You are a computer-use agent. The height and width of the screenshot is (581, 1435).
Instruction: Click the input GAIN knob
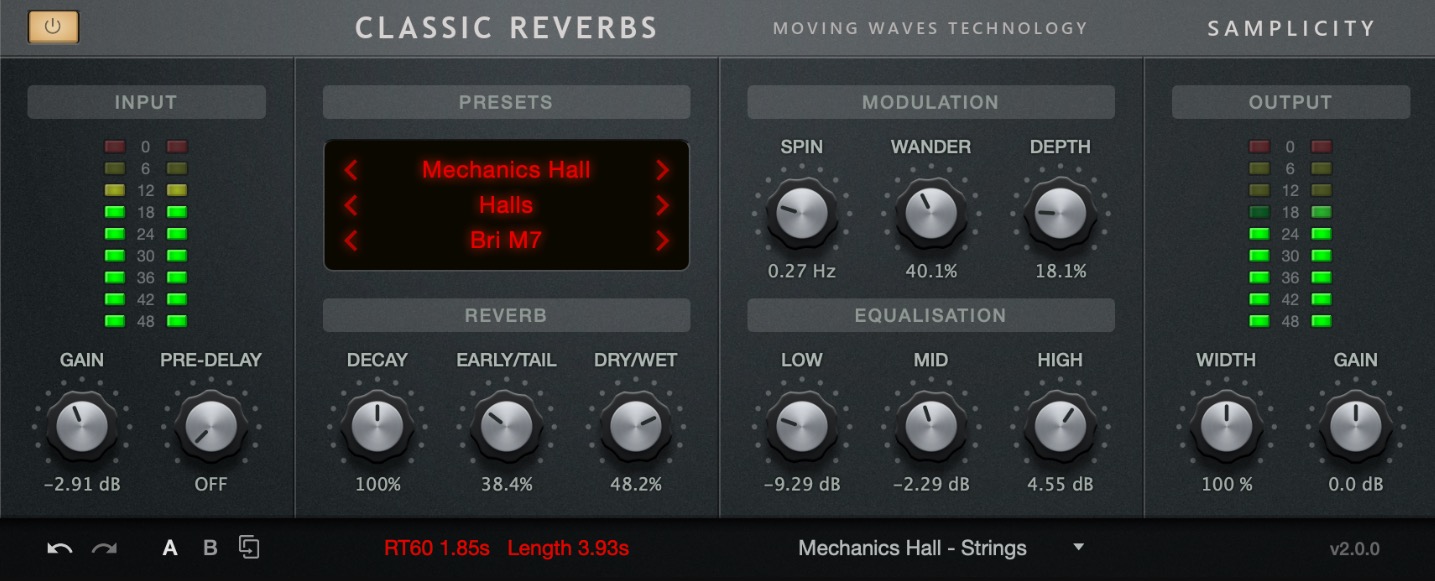tap(82, 427)
